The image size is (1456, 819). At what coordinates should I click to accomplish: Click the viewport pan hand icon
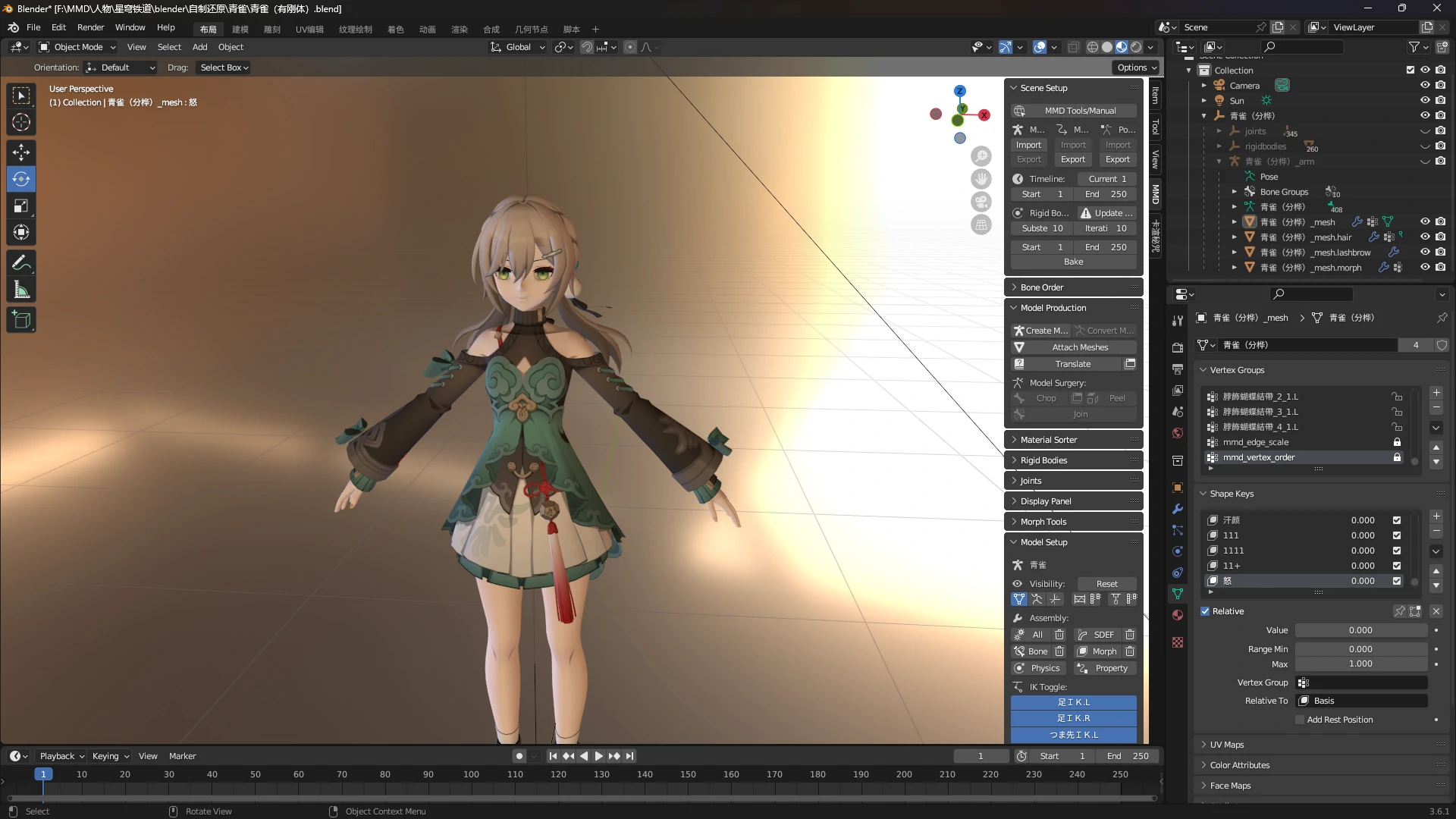981,179
